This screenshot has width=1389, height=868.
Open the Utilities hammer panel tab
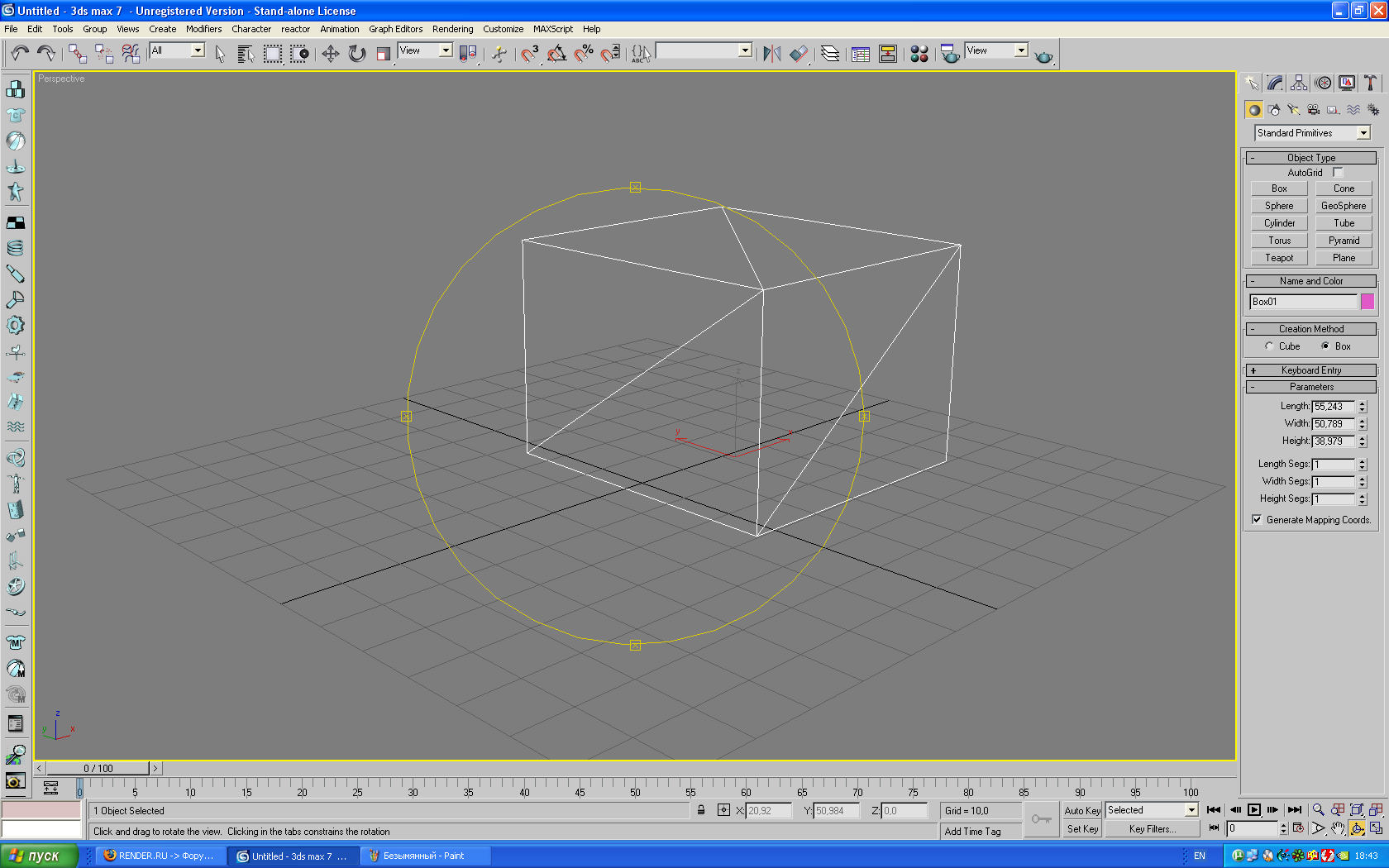[x=1370, y=83]
